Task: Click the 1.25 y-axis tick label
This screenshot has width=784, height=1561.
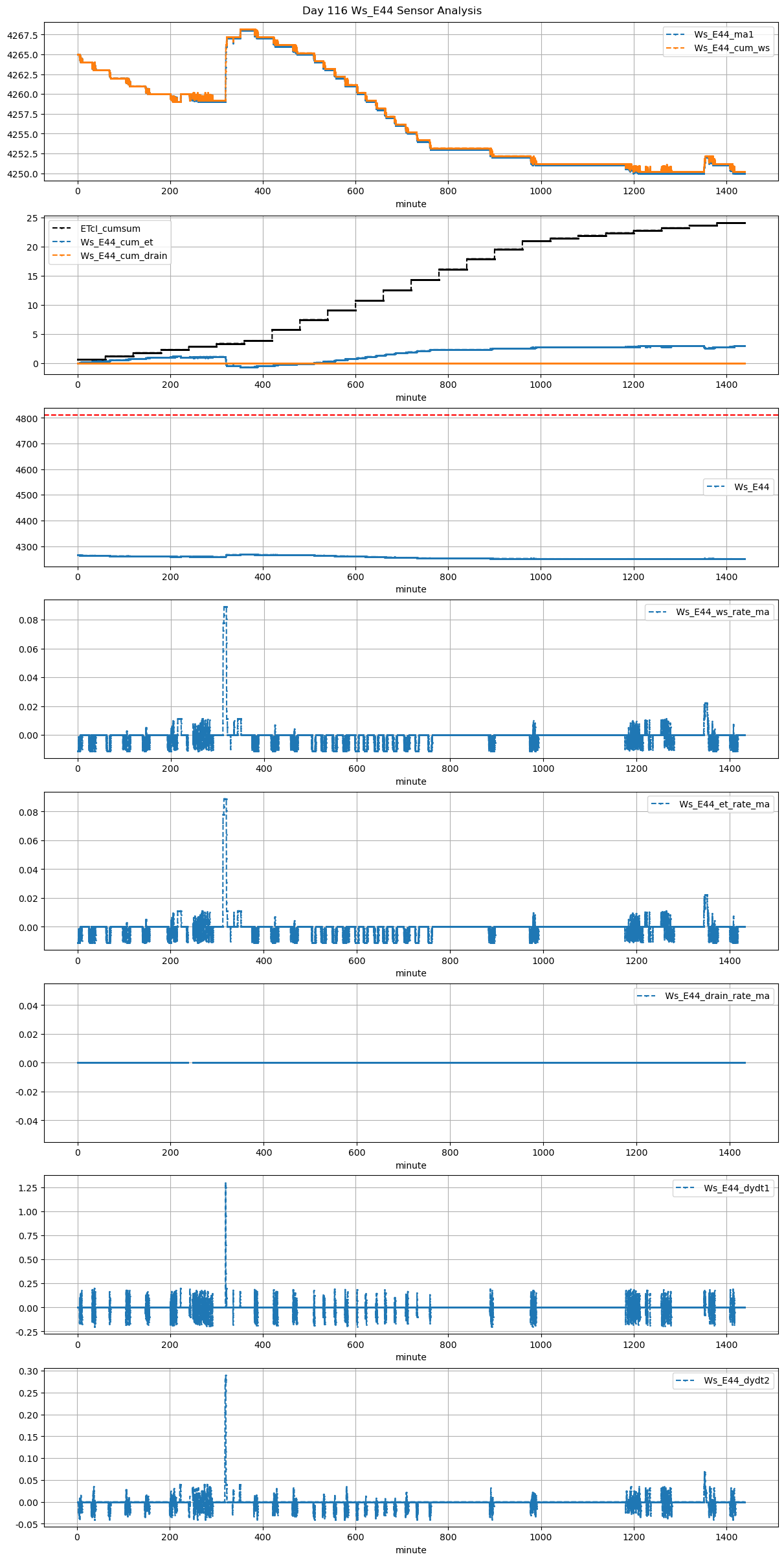Action: point(28,1188)
